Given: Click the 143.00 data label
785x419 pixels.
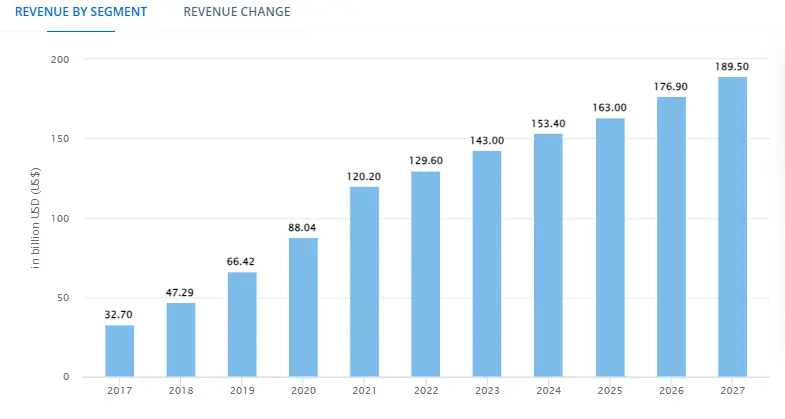Looking at the screenshot, I should (x=487, y=140).
